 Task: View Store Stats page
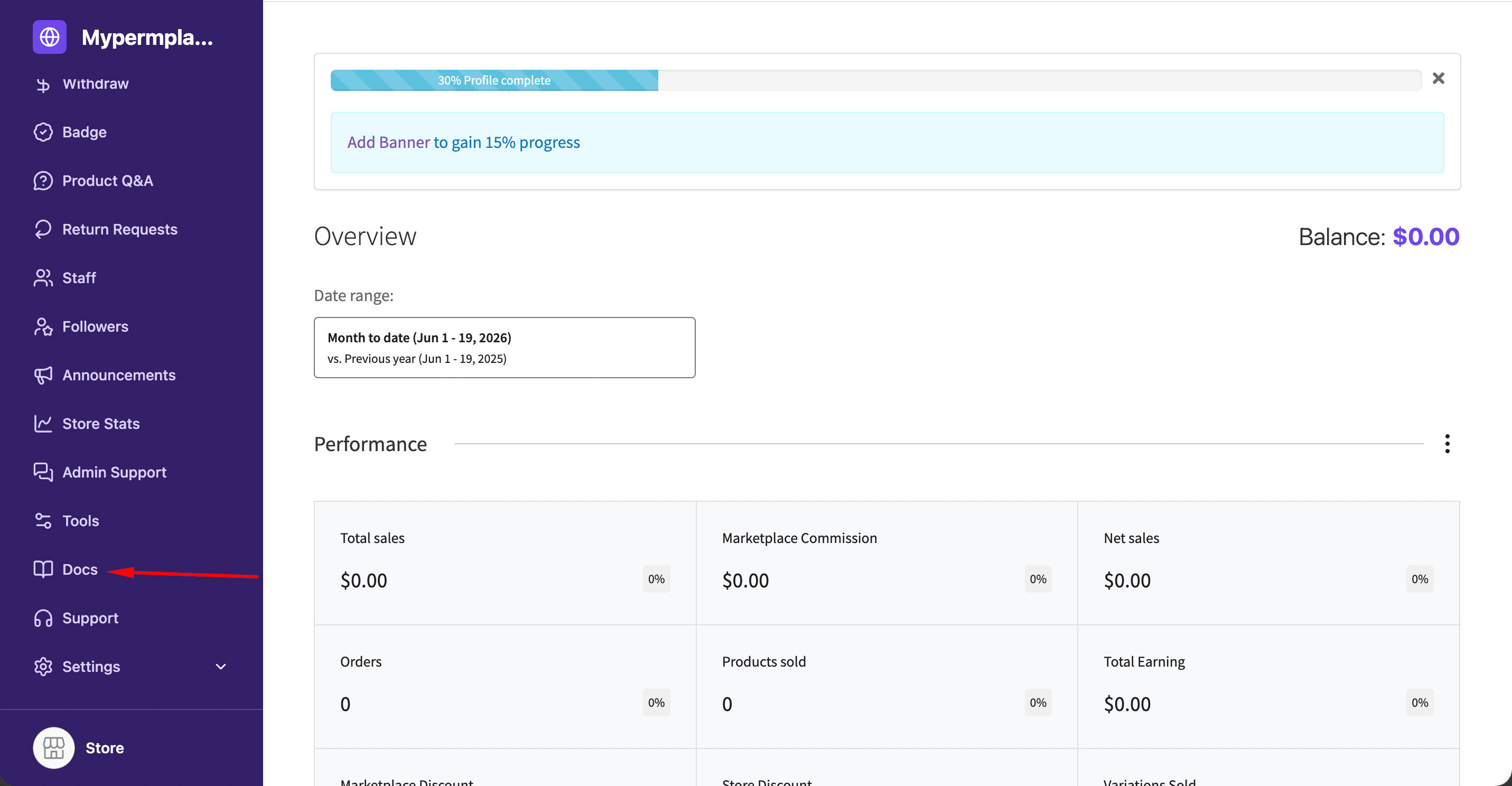[x=101, y=423]
